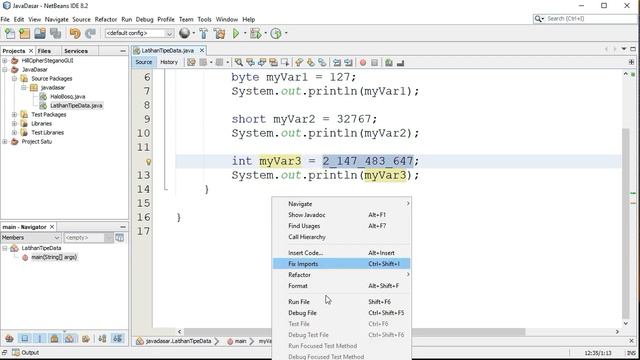Click the Source button in editor
The height and width of the screenshot is (360, 640).
[x=144, y=62]
